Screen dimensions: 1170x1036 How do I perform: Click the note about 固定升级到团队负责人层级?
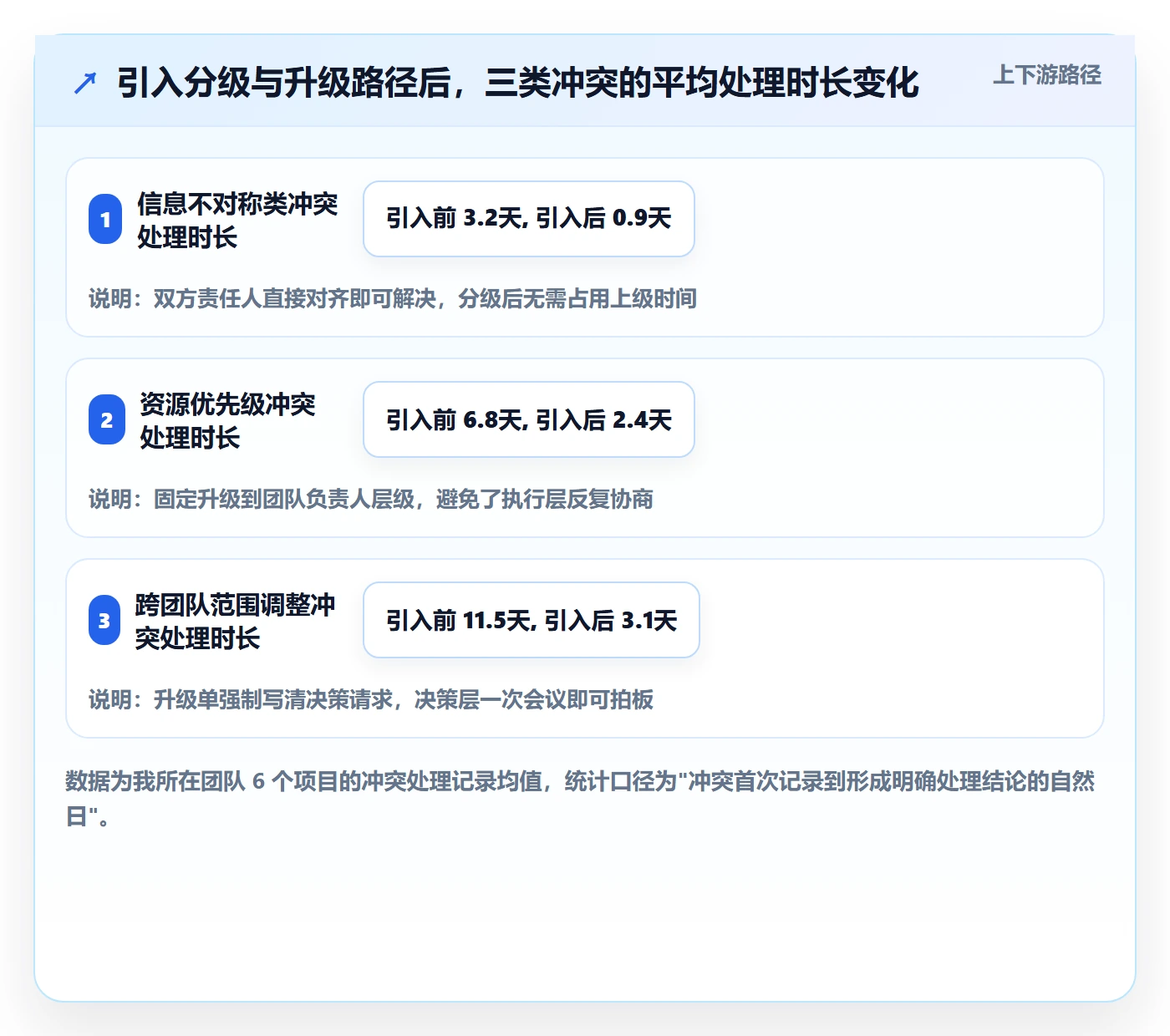371,499
